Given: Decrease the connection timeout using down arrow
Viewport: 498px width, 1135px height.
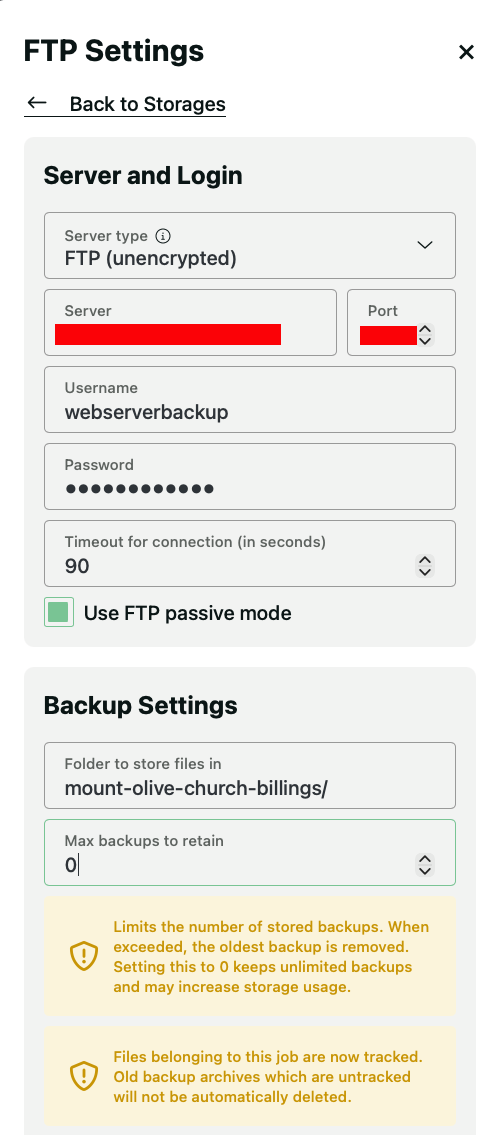Looking at the screenshot, I should pos(425,572).
